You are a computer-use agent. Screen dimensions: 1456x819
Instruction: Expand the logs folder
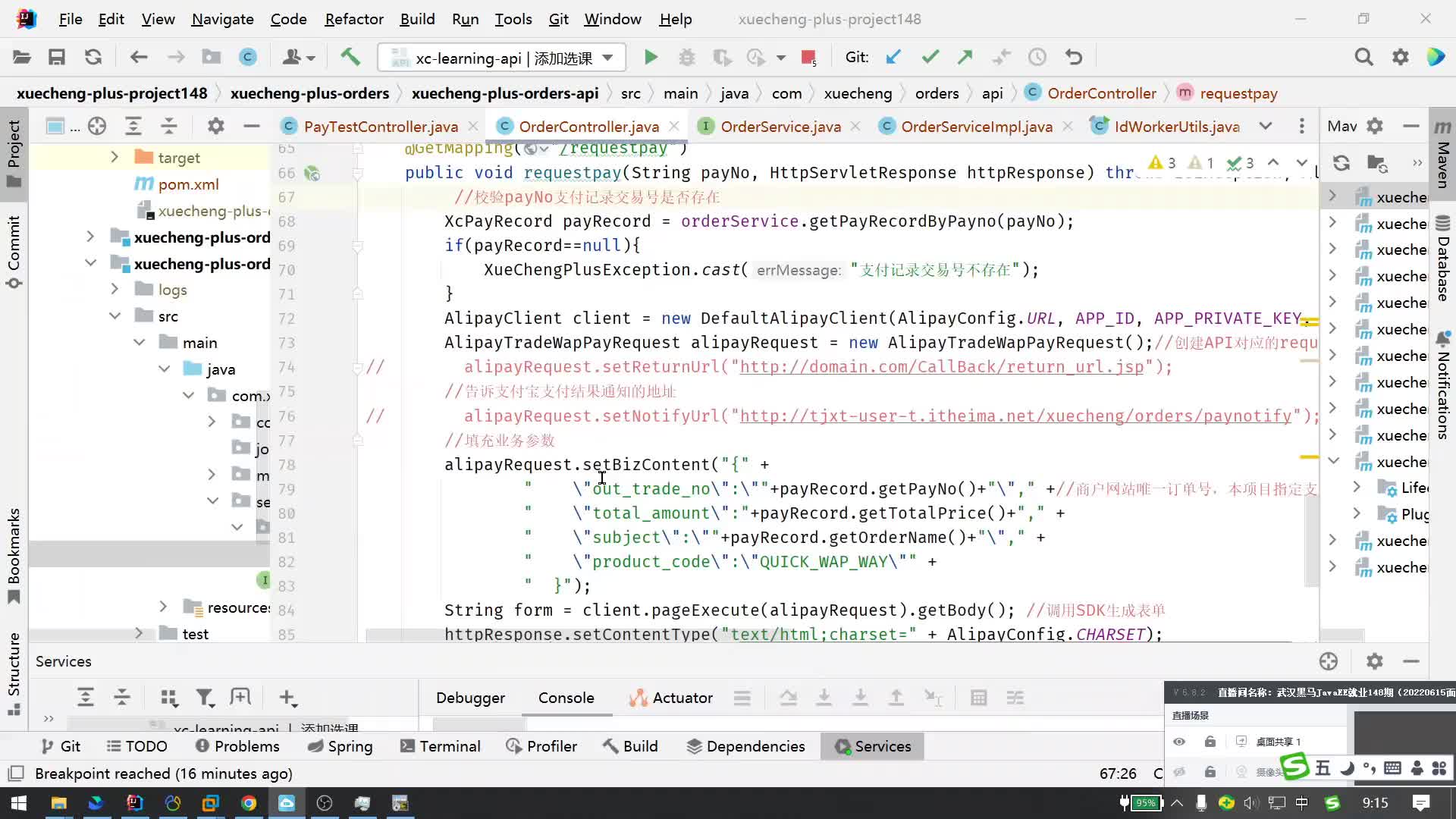115,289
